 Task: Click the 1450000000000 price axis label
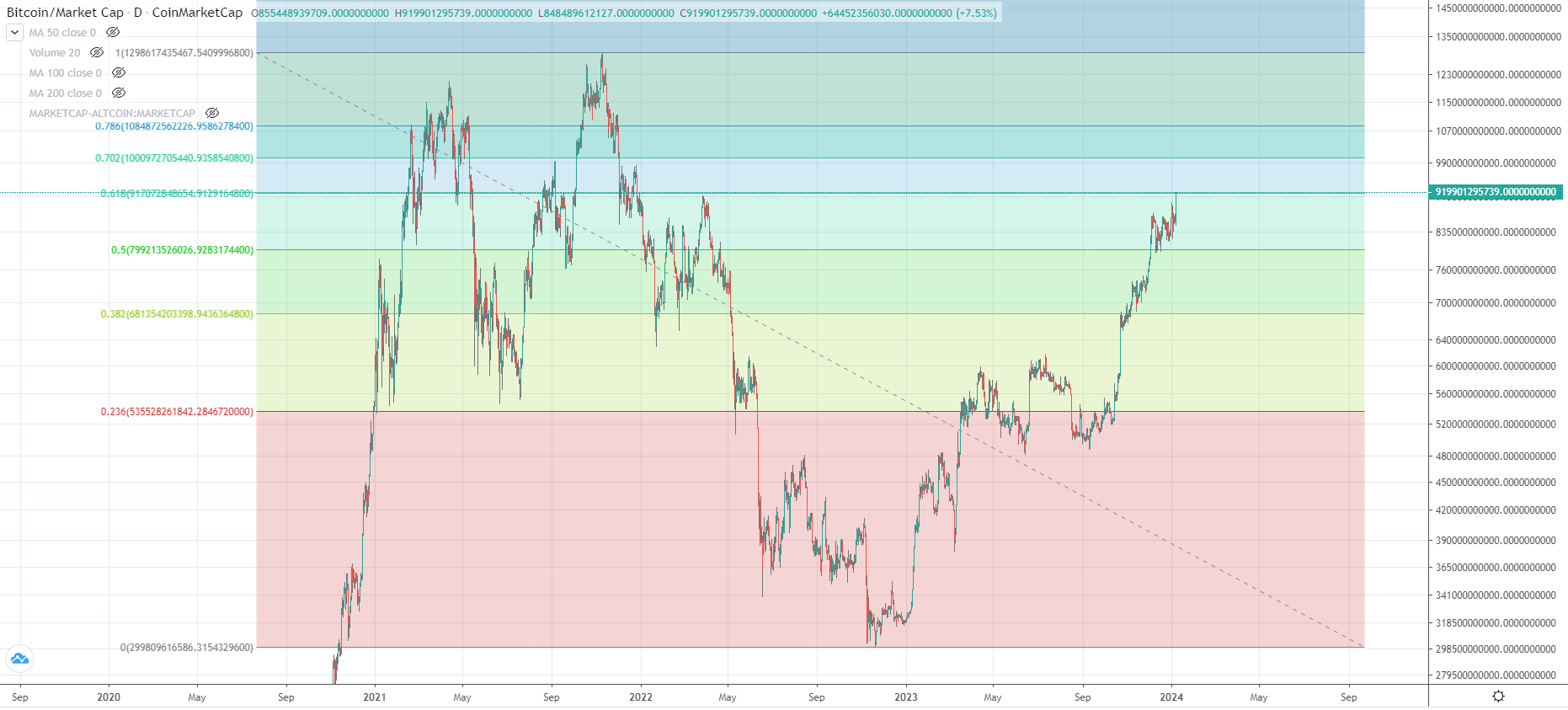(1499, 8)
